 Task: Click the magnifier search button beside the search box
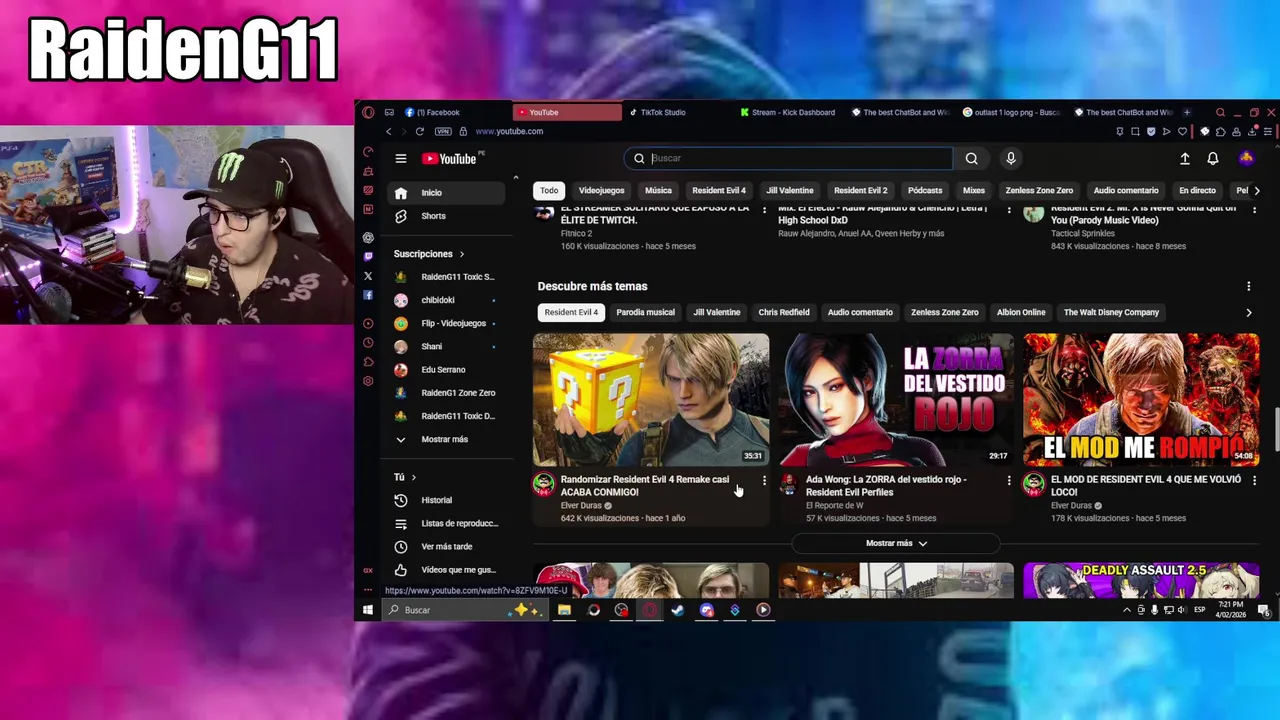tap(971, 158)
